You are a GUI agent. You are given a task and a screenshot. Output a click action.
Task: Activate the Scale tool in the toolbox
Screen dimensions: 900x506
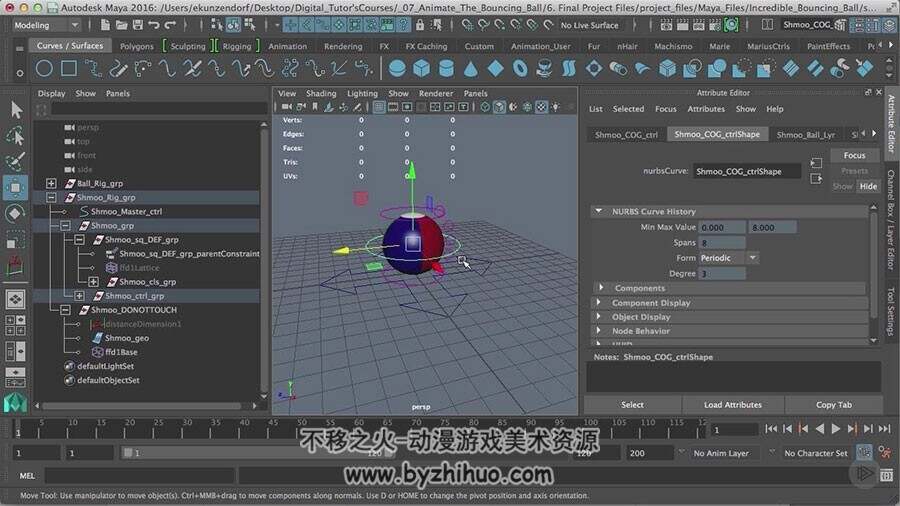point(15,240)
